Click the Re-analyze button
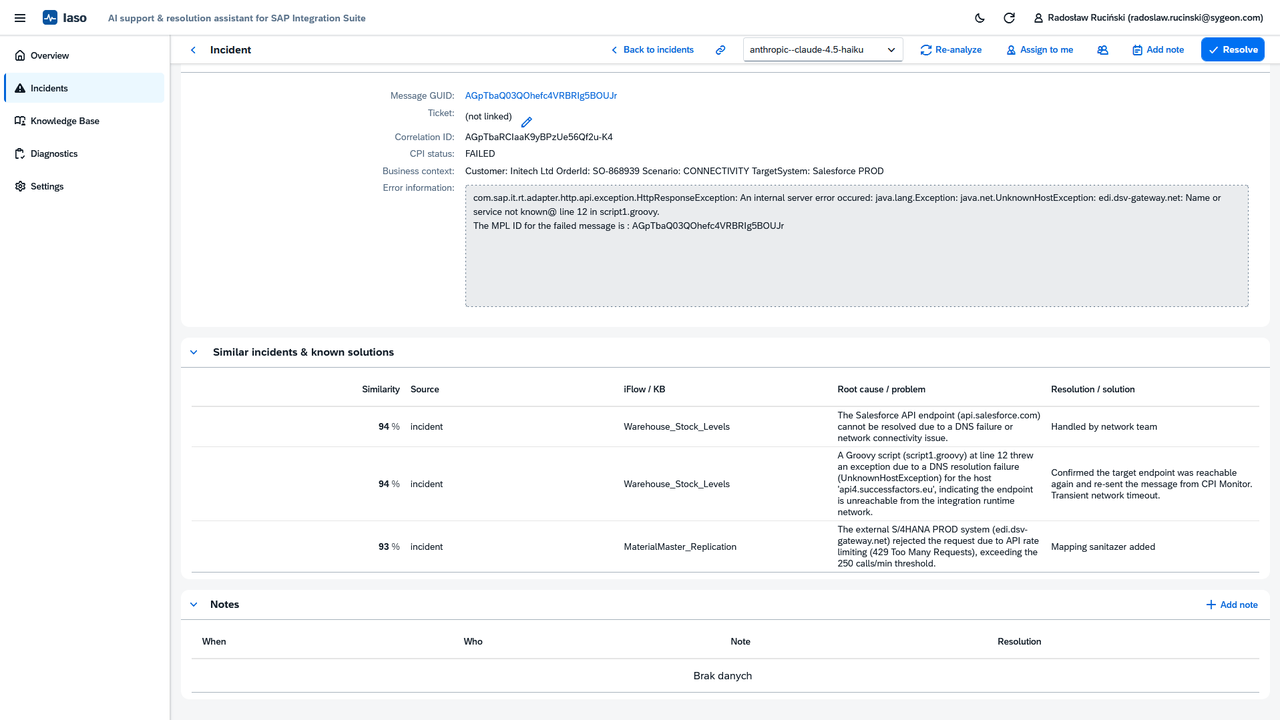The image size is (1280, 720). point(951,50)
